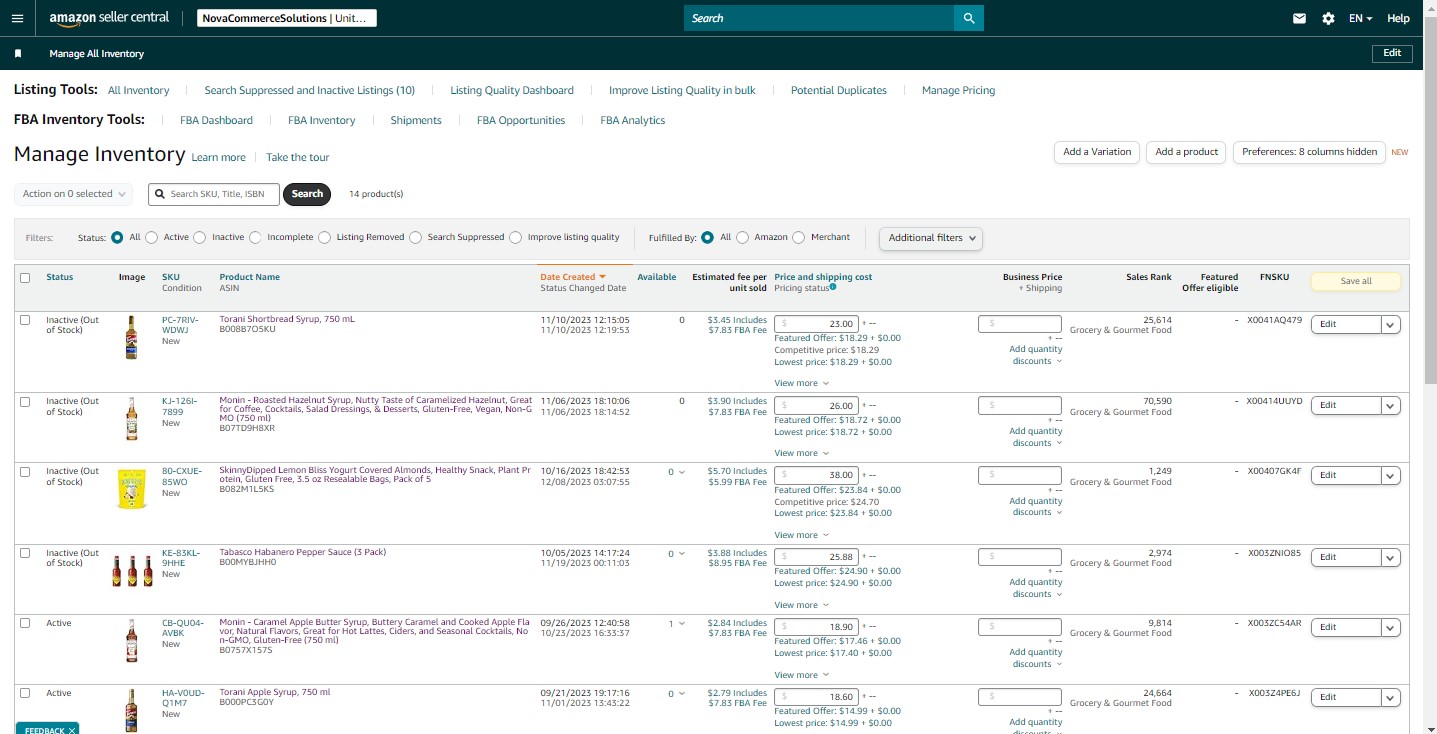Click the Monin Caramel Apple Butter Syrup image
The width and height of the screenshot is (1437, 734).
(x=131, y=640)
